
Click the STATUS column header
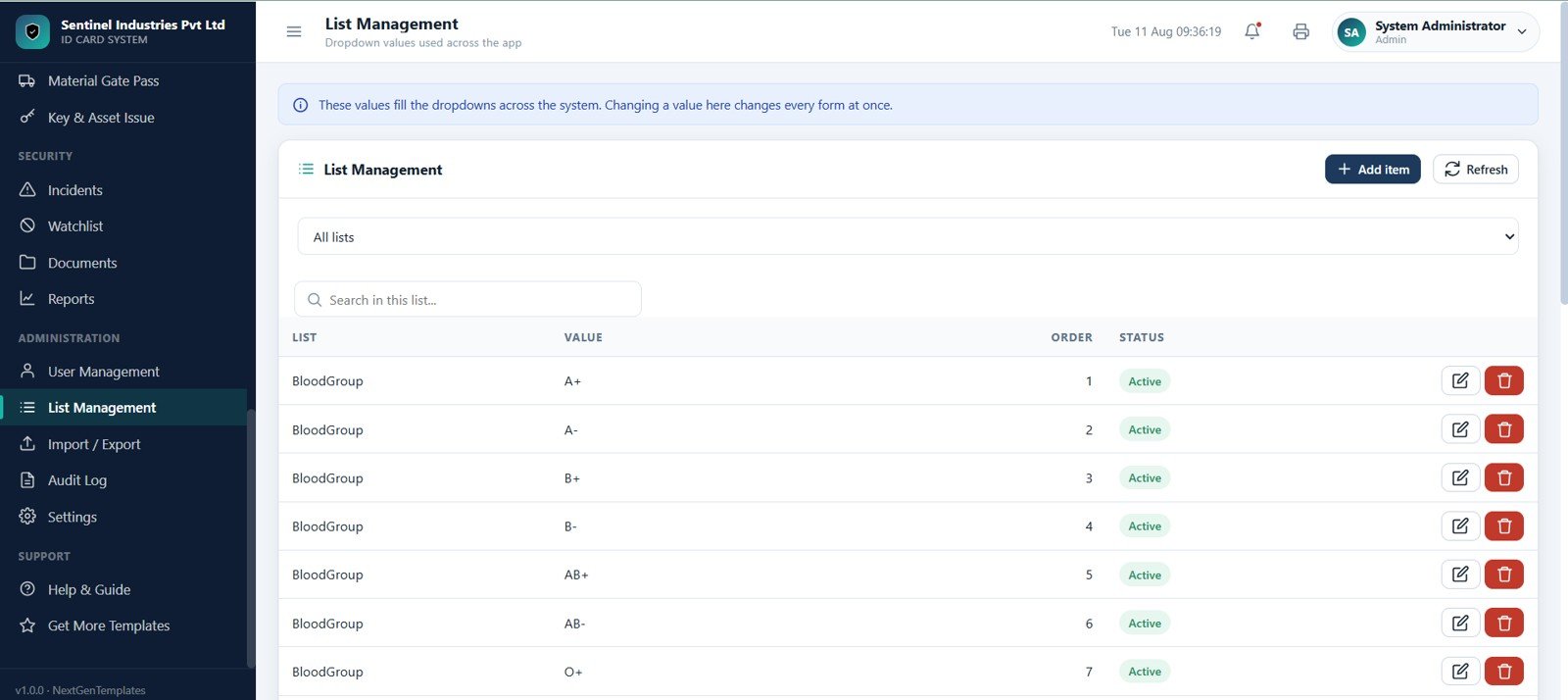click(x=1142, y=337)
